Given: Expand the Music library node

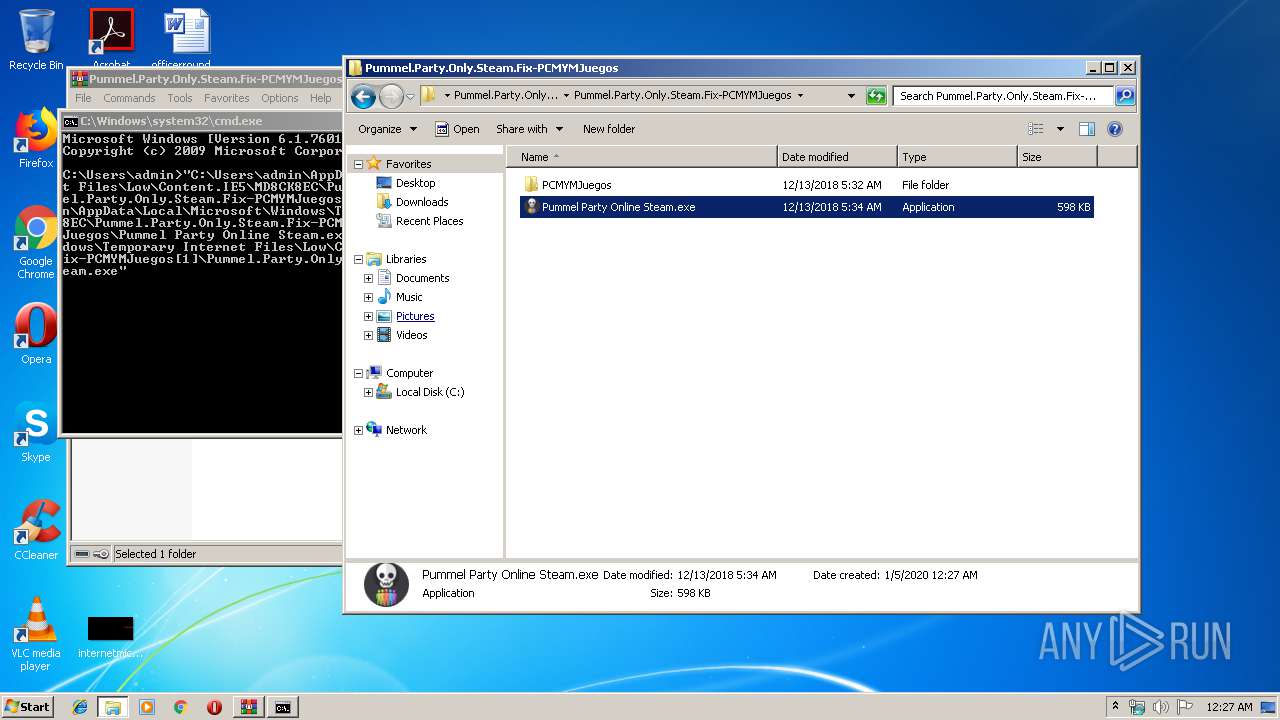Looking at the screenshot, I should 368,297.
